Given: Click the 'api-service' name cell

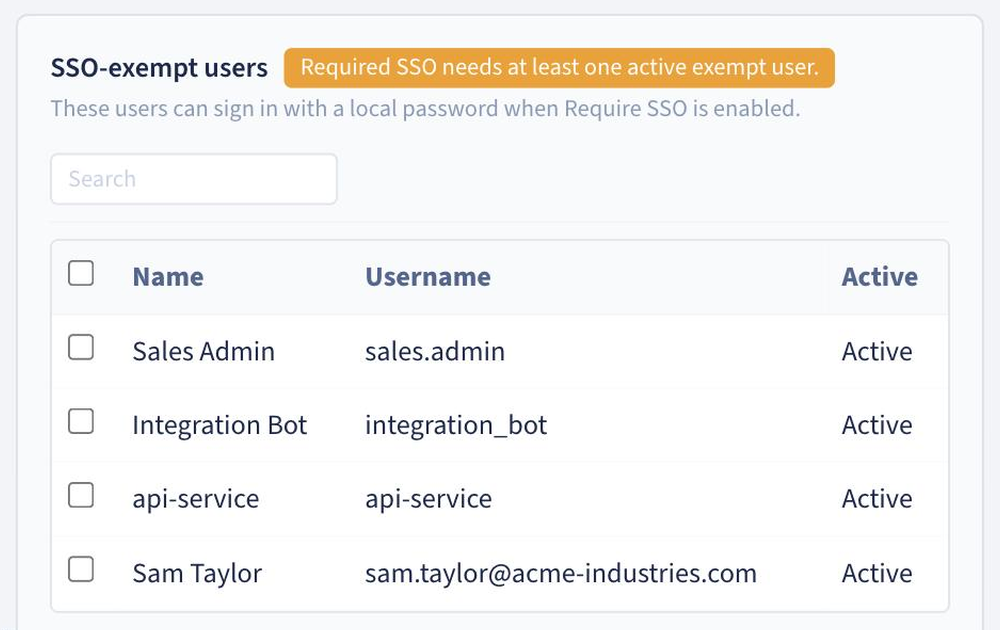Looking at the screenshot, I should (x=196, y=499).
